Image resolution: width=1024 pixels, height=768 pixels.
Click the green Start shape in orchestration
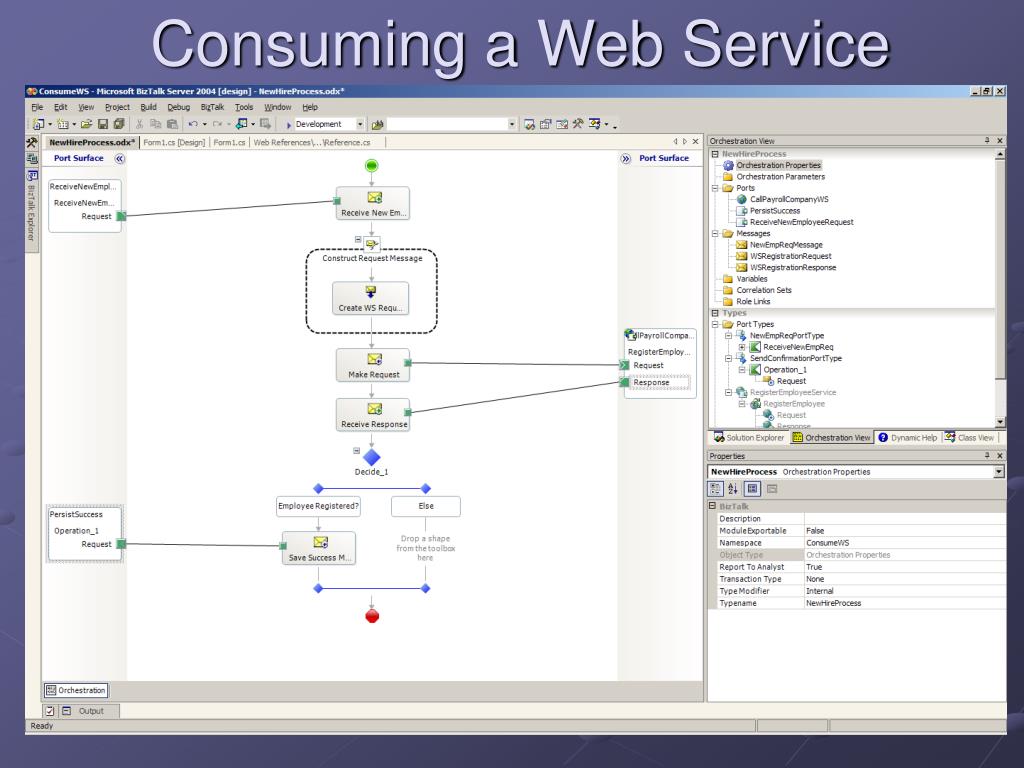(x=372, y=165)
